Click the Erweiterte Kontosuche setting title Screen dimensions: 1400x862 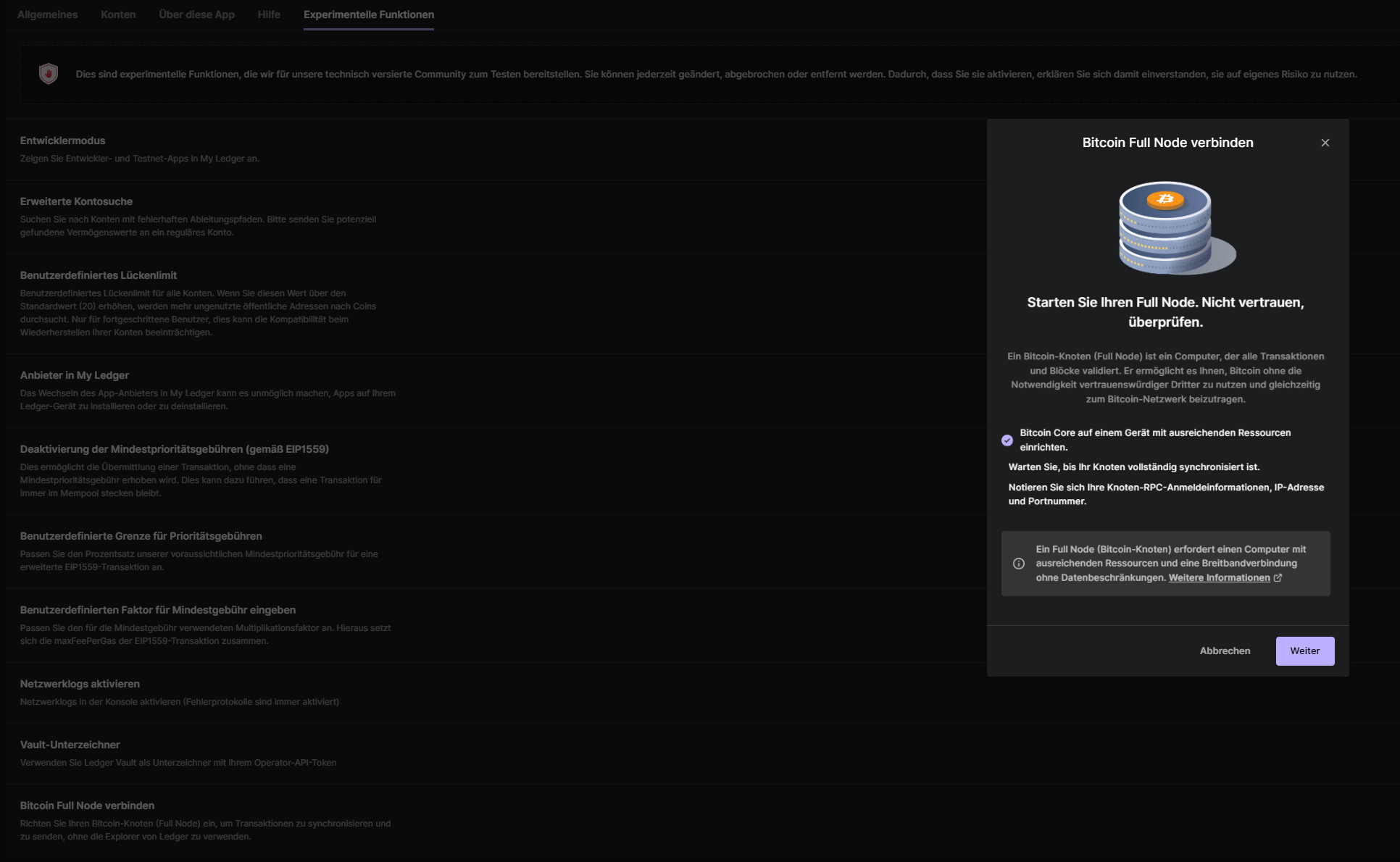[x=76, y=201]
